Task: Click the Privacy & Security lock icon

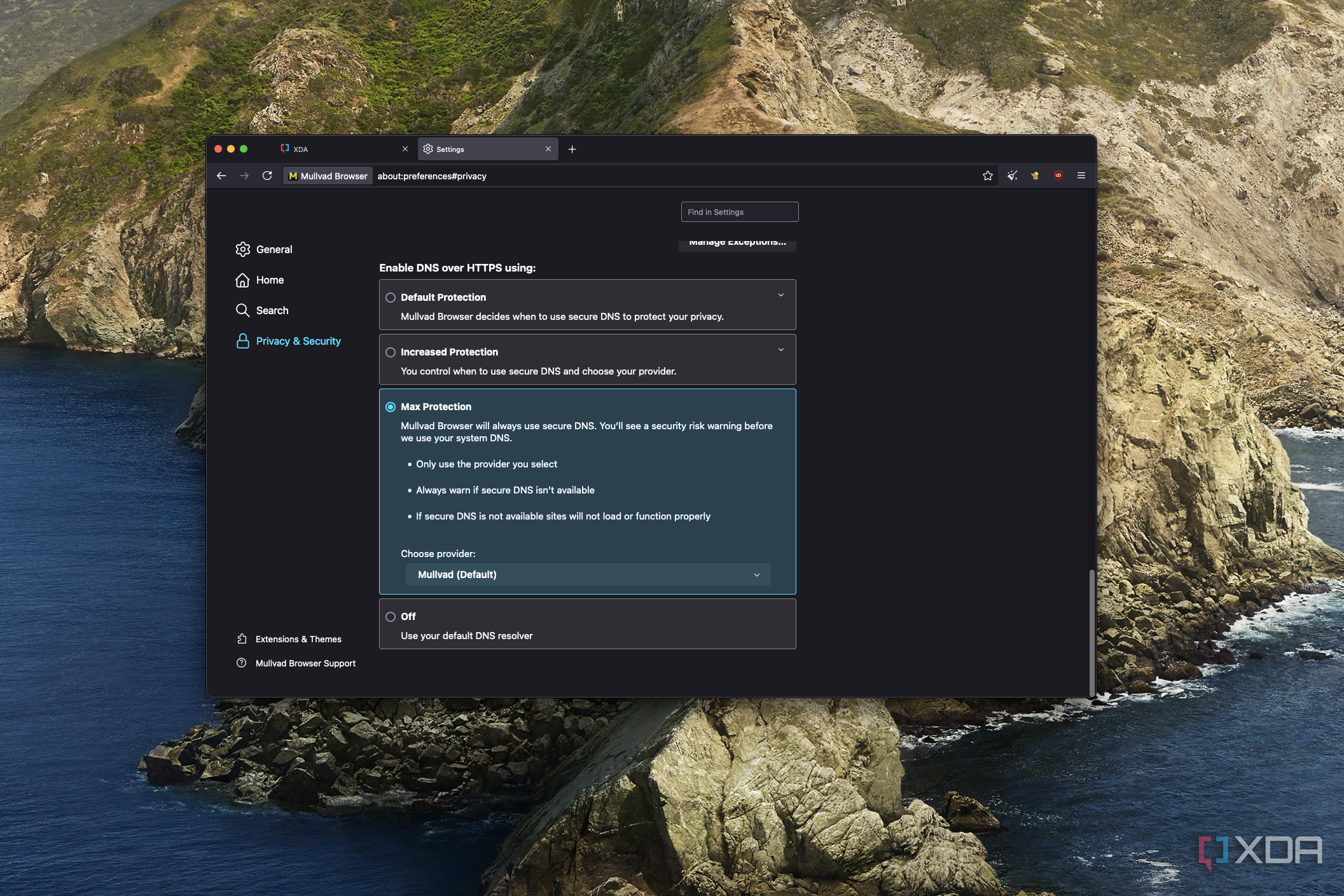Action: 242,341
